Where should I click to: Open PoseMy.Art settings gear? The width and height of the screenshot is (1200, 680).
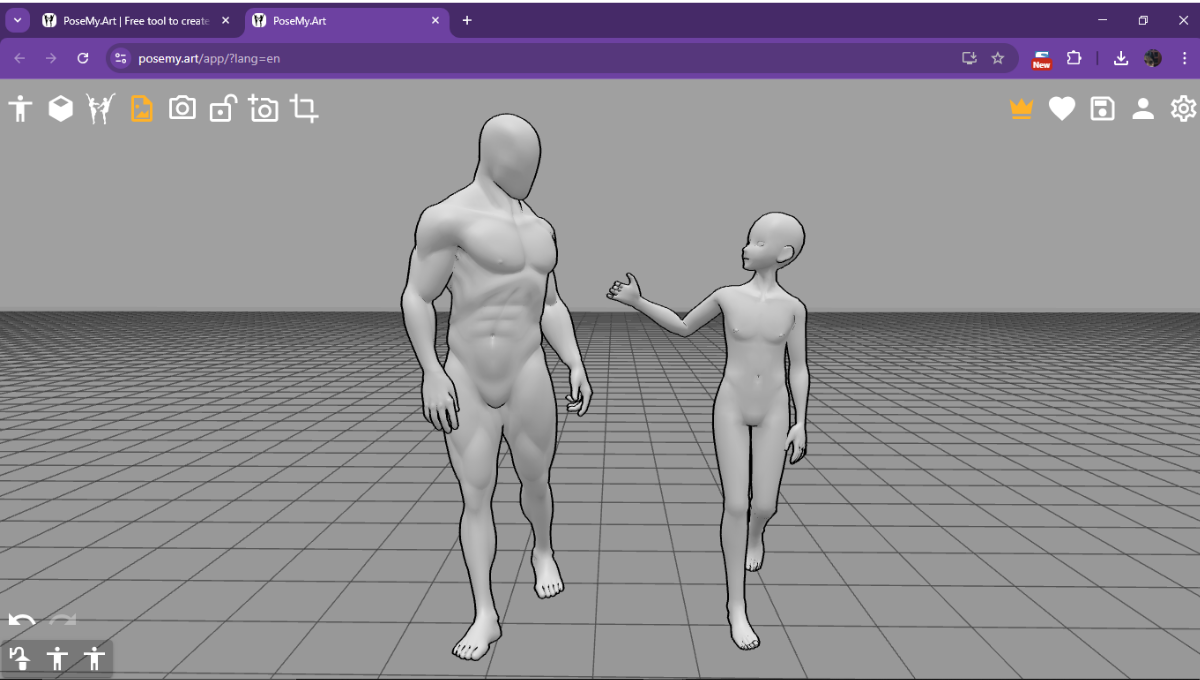click(x=1183, y=108)
